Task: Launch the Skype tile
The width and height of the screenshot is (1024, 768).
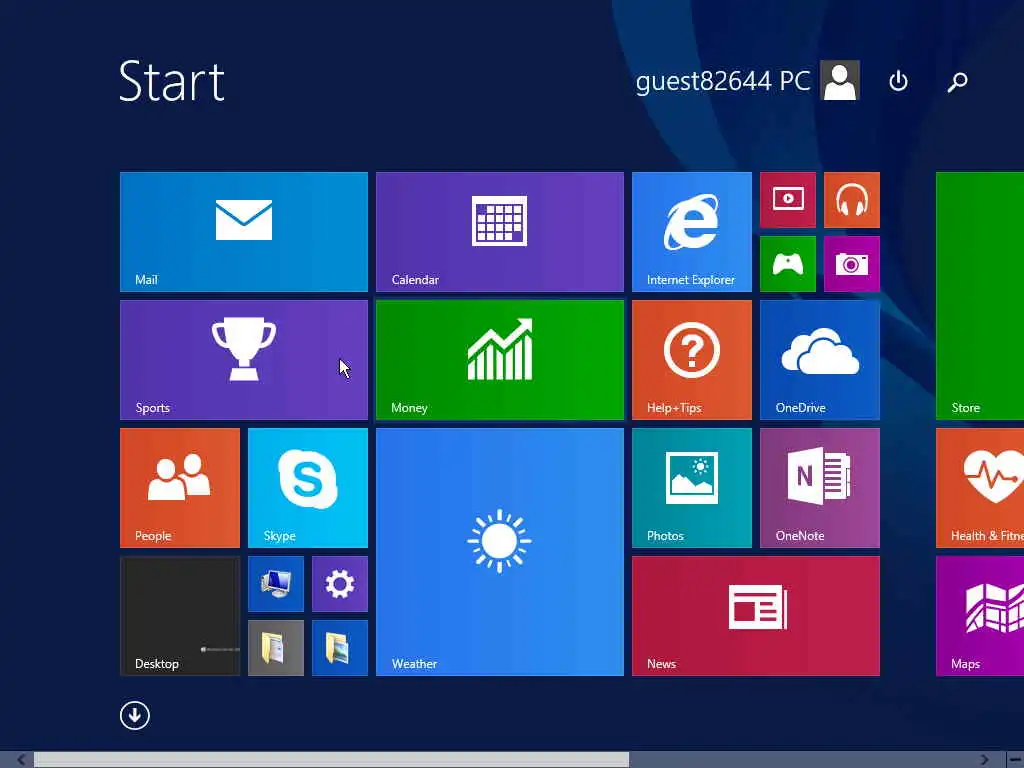Action: point(308,488)
